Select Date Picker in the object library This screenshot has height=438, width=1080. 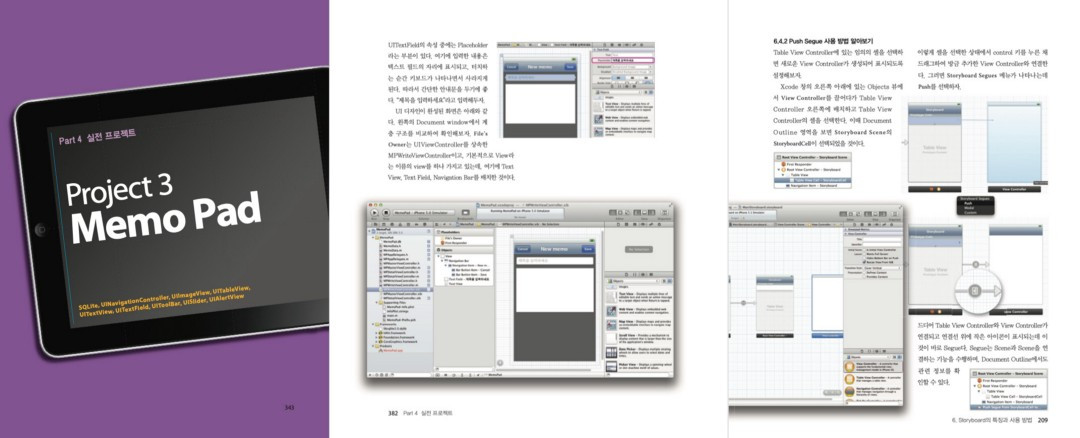coord(639,353)
